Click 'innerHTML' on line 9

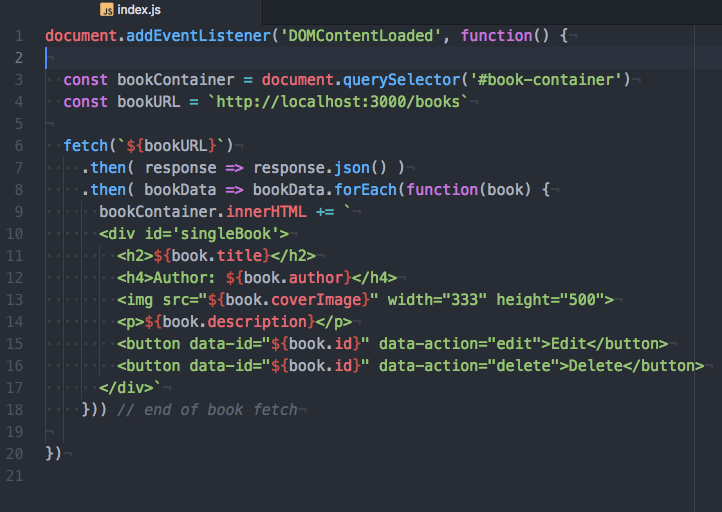pos(266,212)
